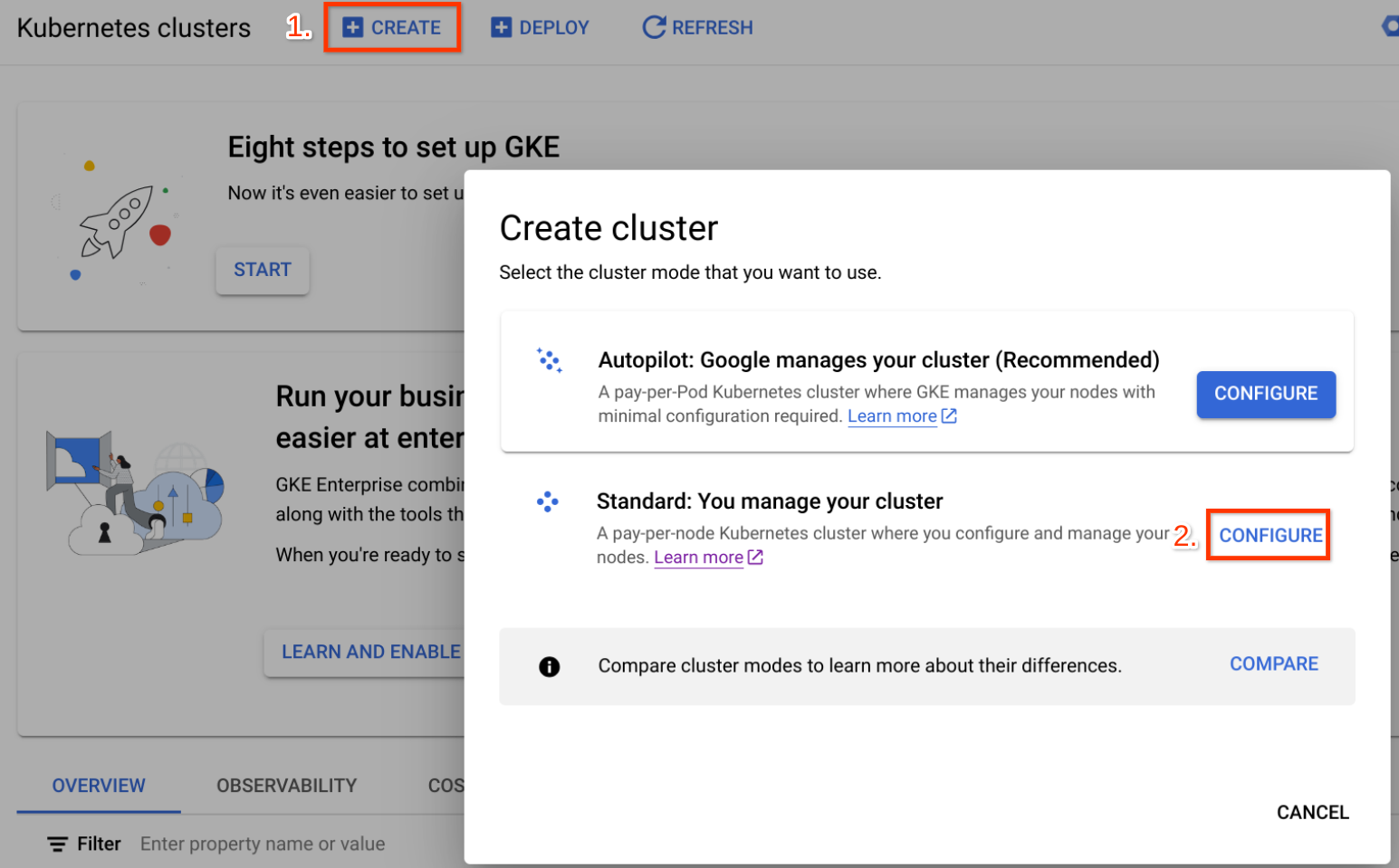
Task: Open the Autopilot Learn more link
Action: coord(892,416)
